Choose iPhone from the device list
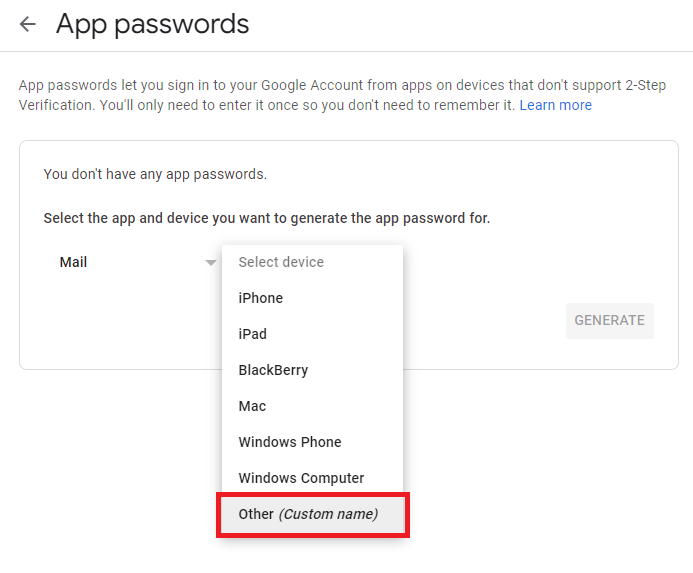The width and height of the screenshot is (693, 573). (x=261, y=298)
